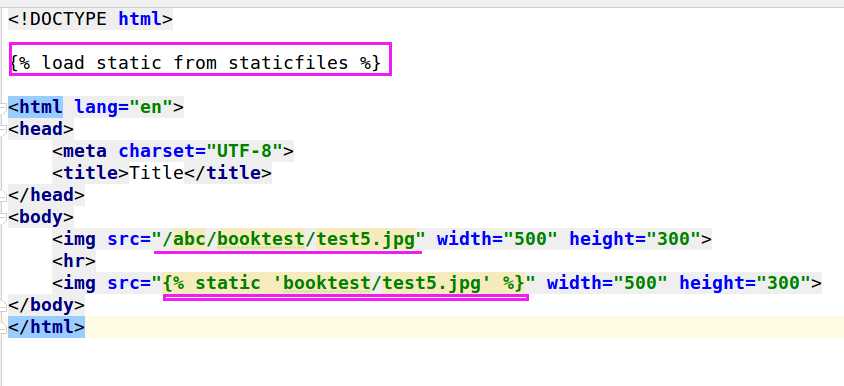Click the charset attribute name
Image resolution: width=844 pixels, height=386 pixels.
click(156, 151)
